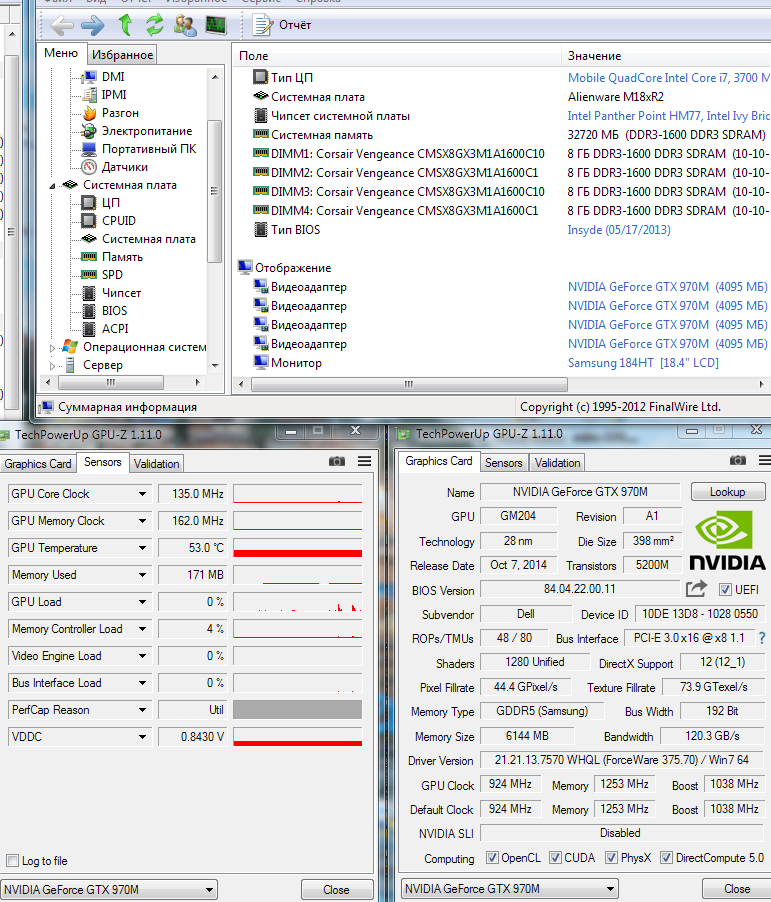The height and width of the screenshot is (902, 771).
Task: Switch to the Меню tab
Action: [61, 53]
